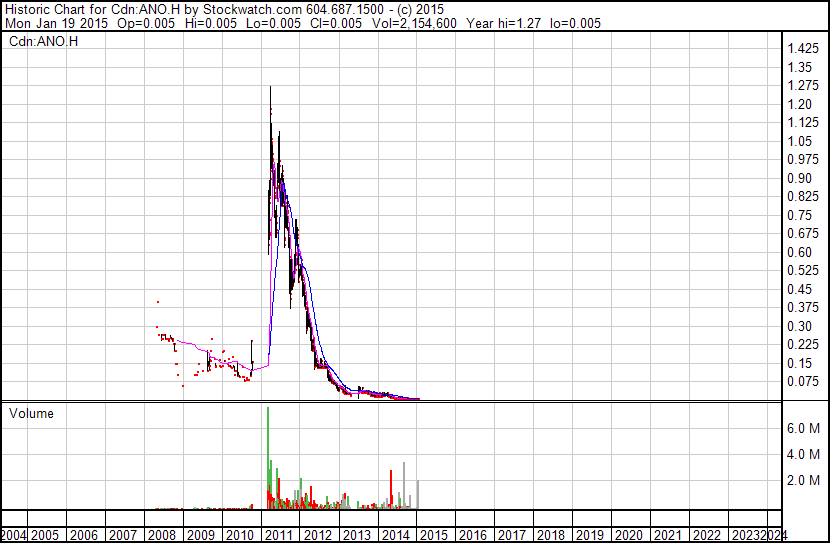Select the 2008 year label on axis
This screenshot has width=830, height=543.
[161, 535]
